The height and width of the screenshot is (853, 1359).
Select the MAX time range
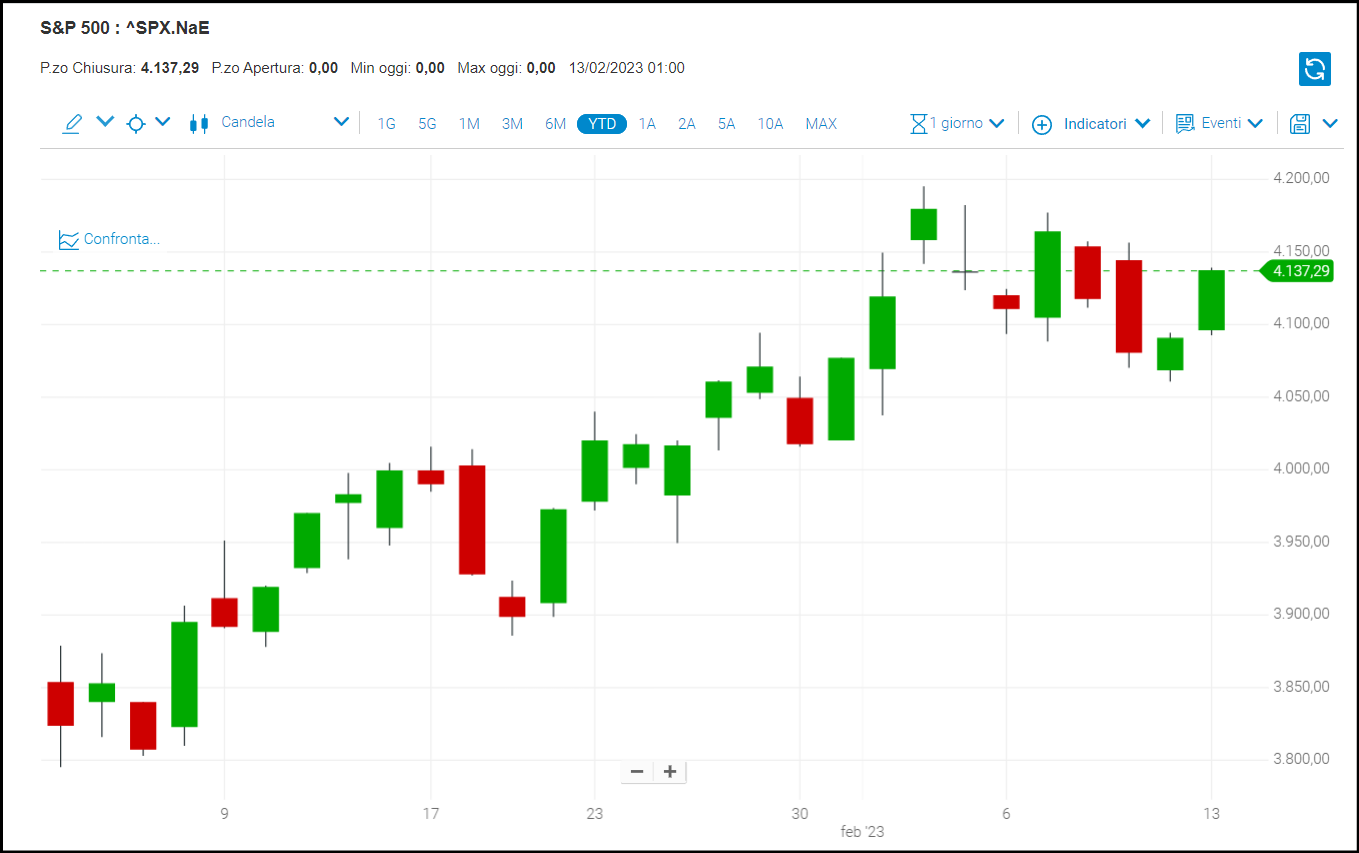click(820, 124)
